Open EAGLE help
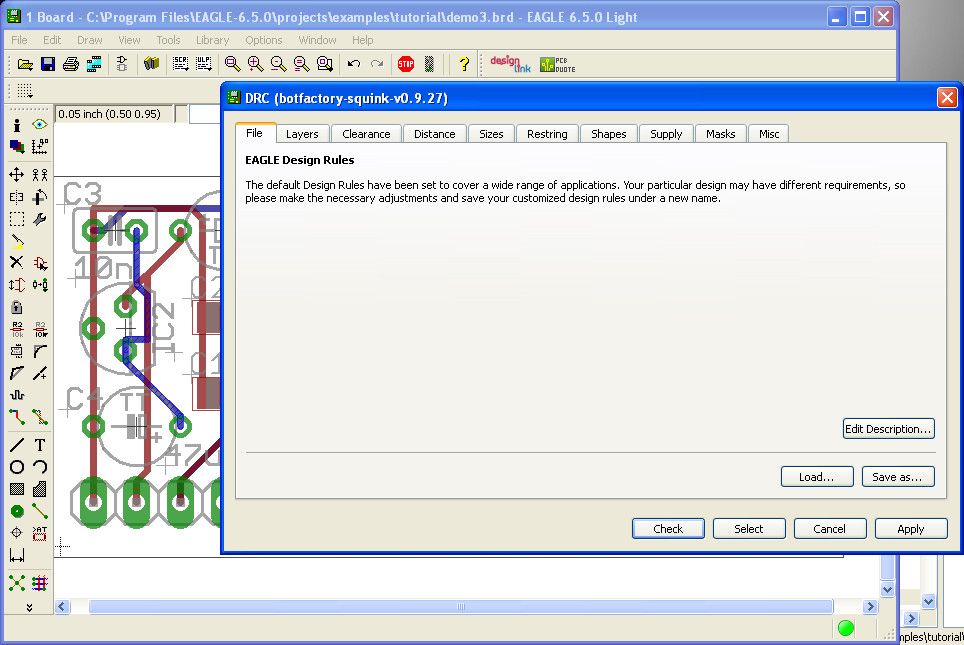964x645 pixels. pyautogui.click(x=463, y=63)
